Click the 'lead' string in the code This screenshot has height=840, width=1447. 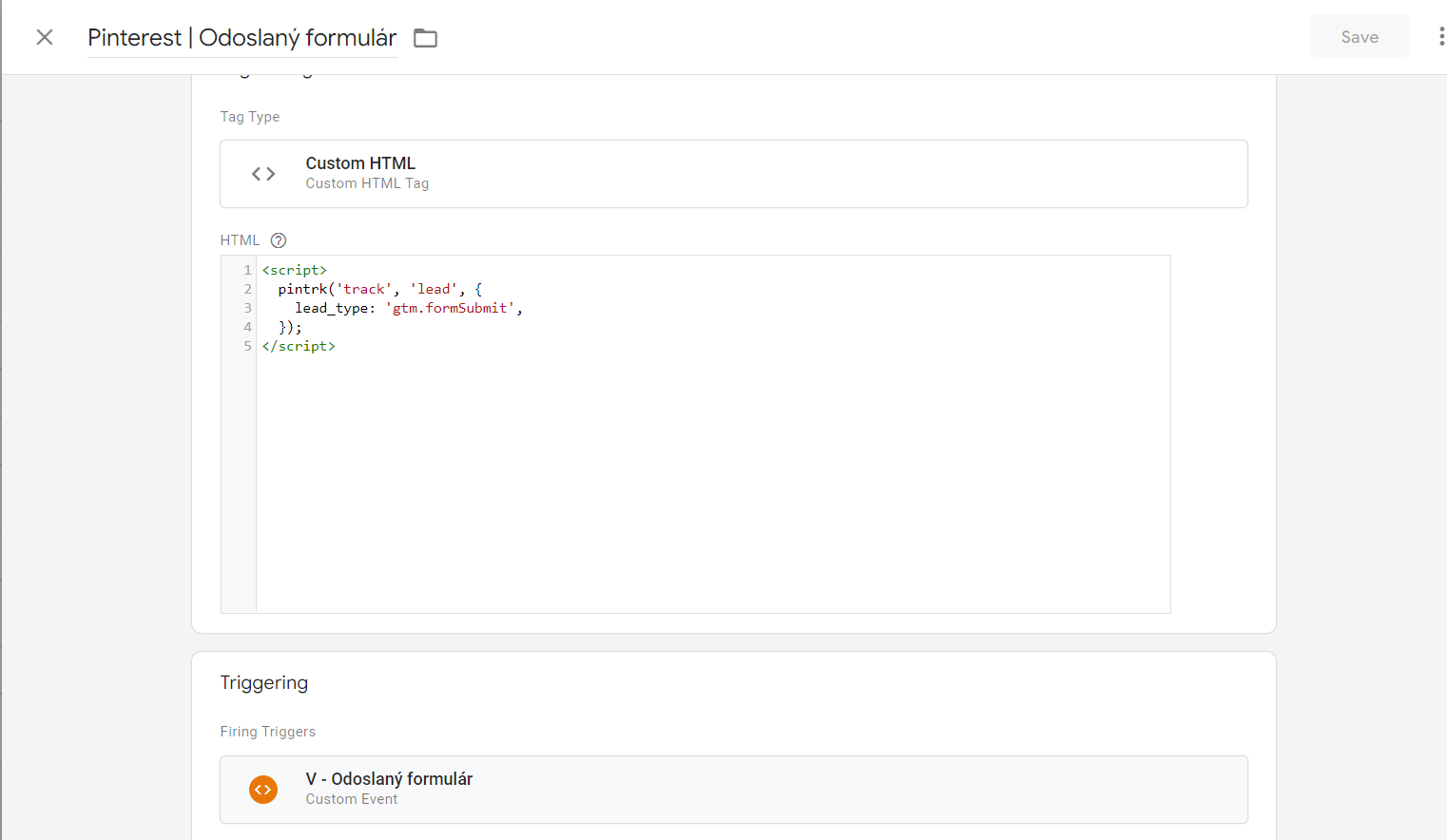(x=434, y=290)
